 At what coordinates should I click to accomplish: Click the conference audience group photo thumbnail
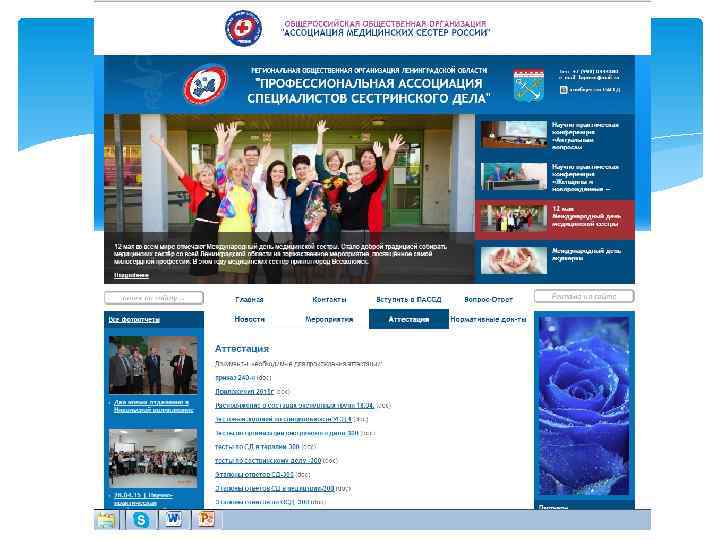tap(153, 458)
